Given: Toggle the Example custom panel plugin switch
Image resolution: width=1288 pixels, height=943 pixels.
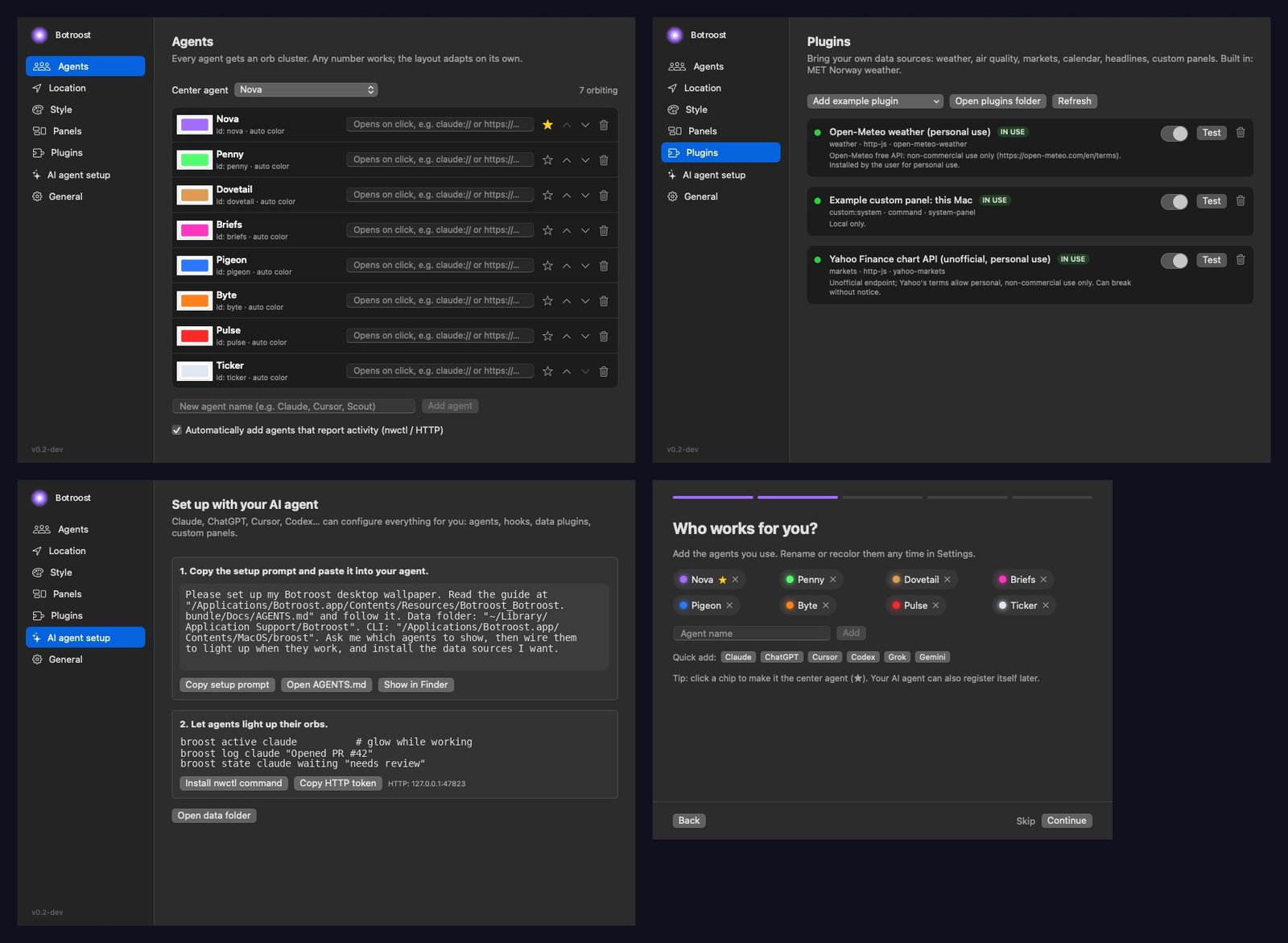Looking at the screenshot, I should (1174, 201).
